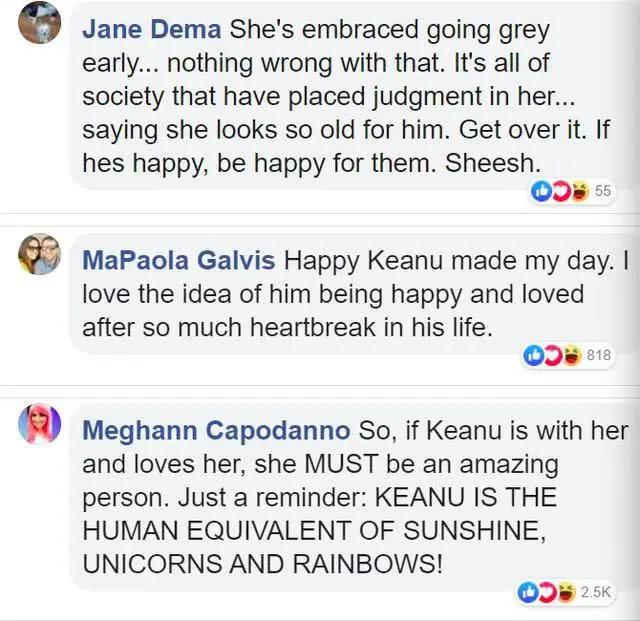Visit Meghann Capodanno's profile name link
This screenshot has height=621, width=640.
216,431
